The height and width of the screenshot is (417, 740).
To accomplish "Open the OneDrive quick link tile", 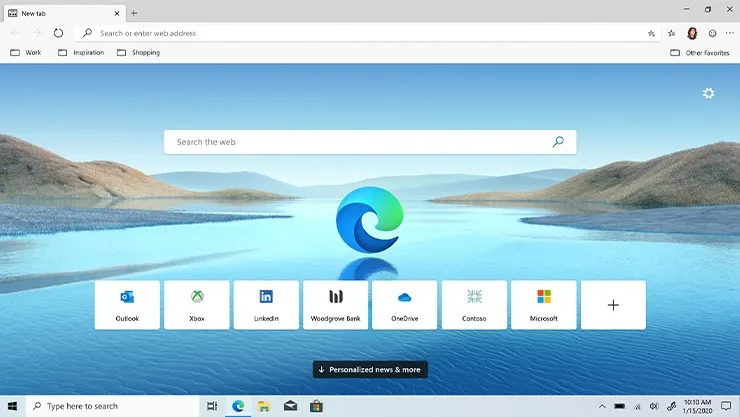I will (x=404, y=305).
